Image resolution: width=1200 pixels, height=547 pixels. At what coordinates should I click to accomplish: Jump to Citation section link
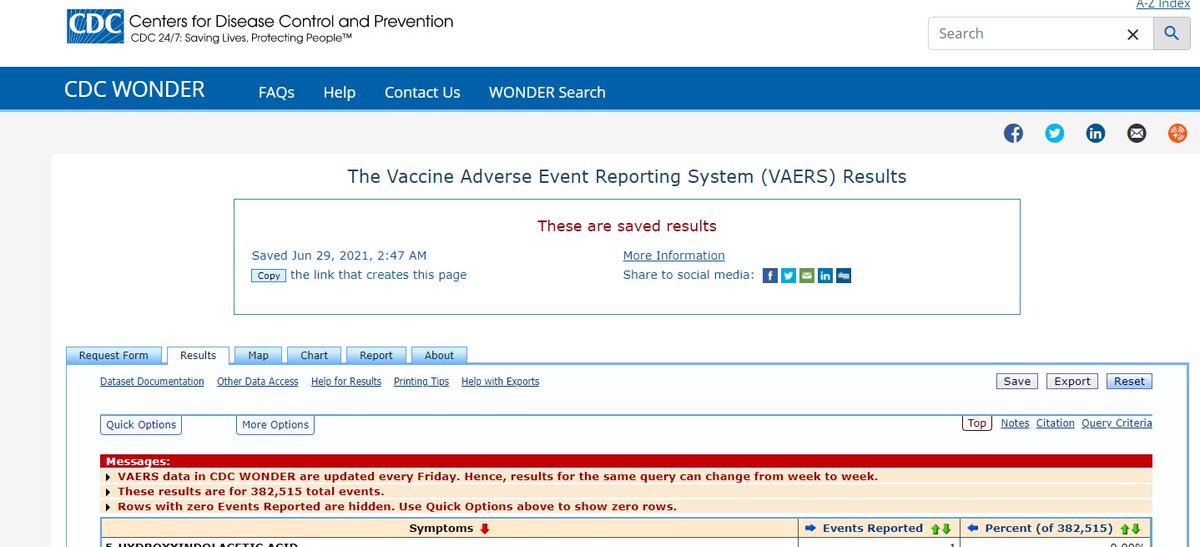(1055, 423)
